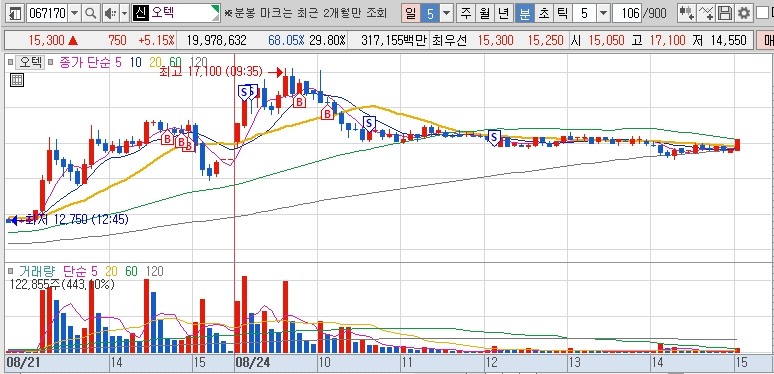Click the B buy marker below the 17,100 peak
The width and height of the screenshot is (774, 374).
coord(299,102)
